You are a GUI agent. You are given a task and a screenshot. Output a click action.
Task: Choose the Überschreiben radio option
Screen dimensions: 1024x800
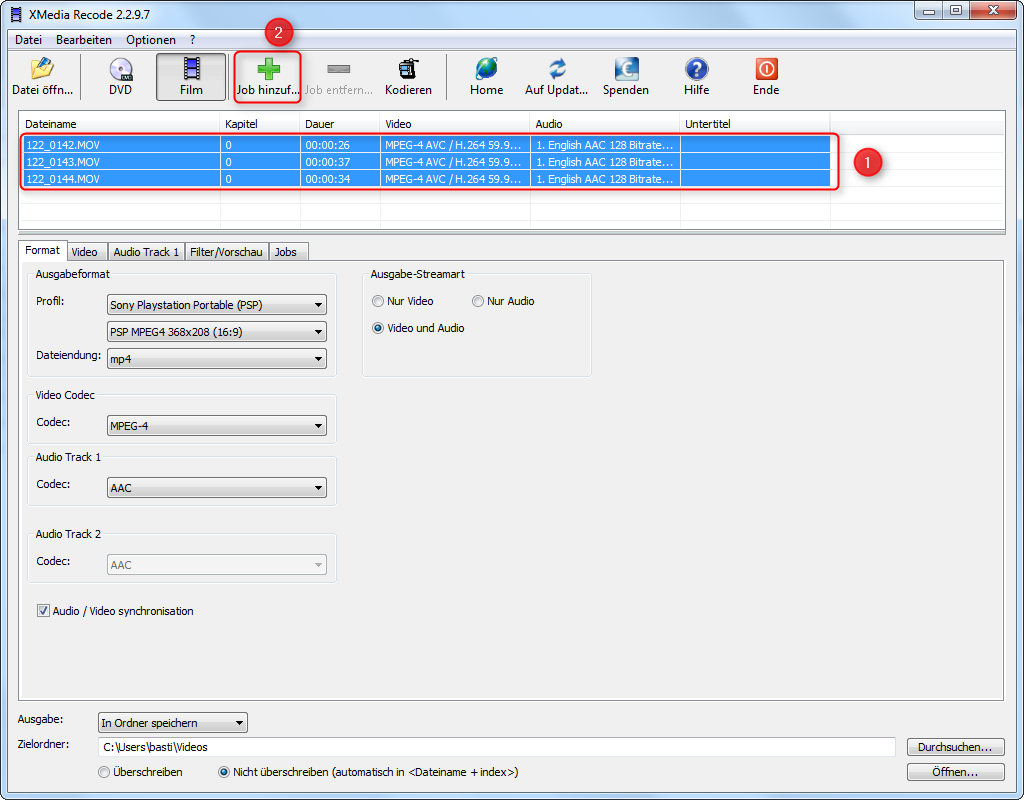tap(104, 772)
